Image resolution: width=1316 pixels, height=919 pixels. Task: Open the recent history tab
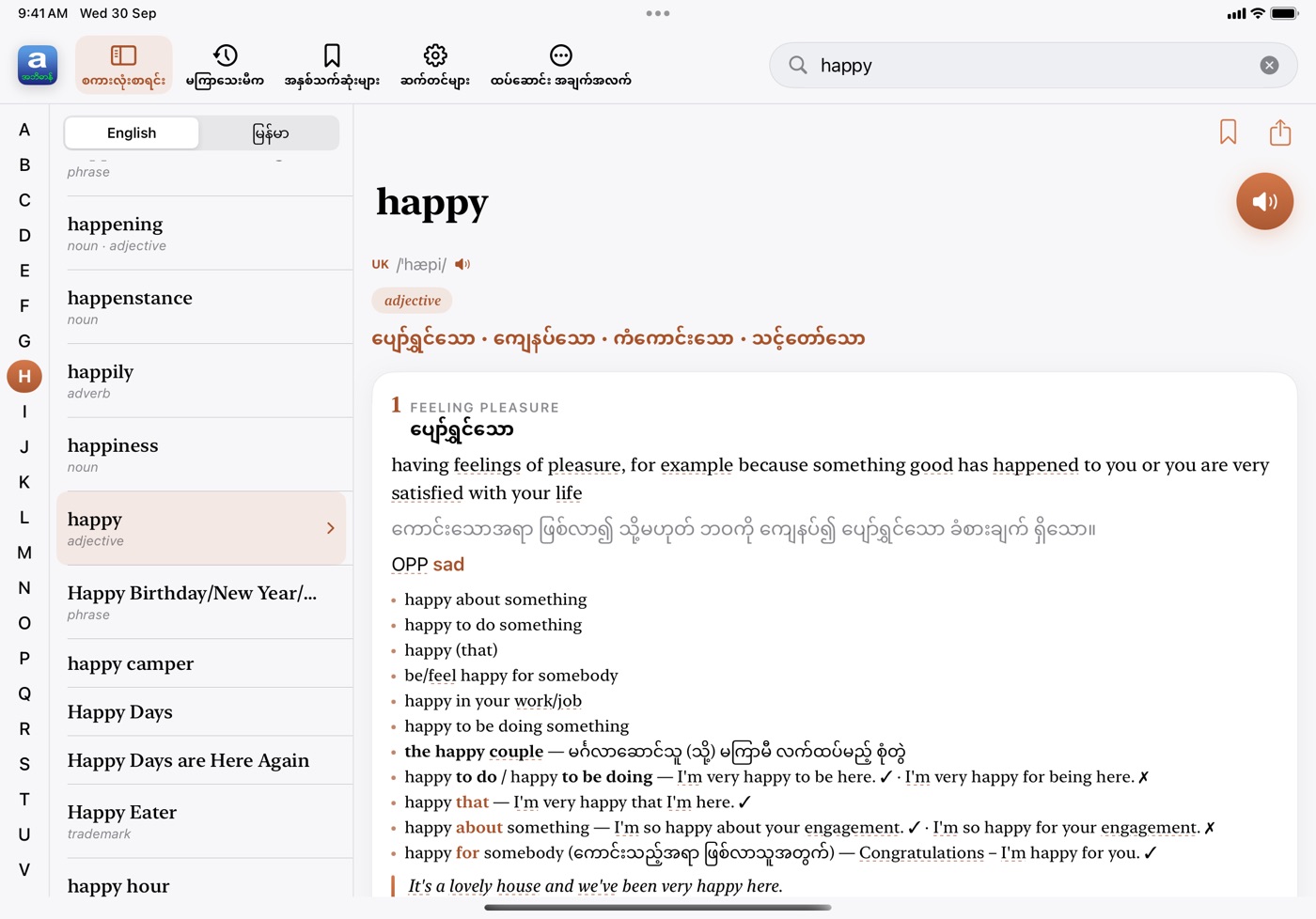(225, 65)
